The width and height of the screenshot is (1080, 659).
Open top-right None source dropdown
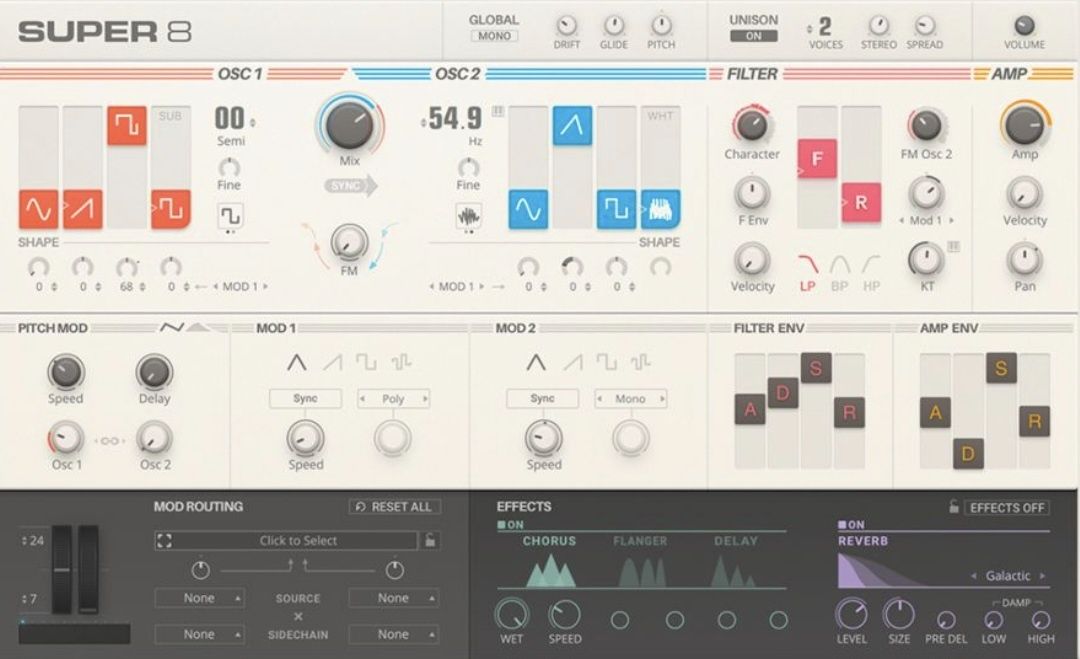[393, 598]
